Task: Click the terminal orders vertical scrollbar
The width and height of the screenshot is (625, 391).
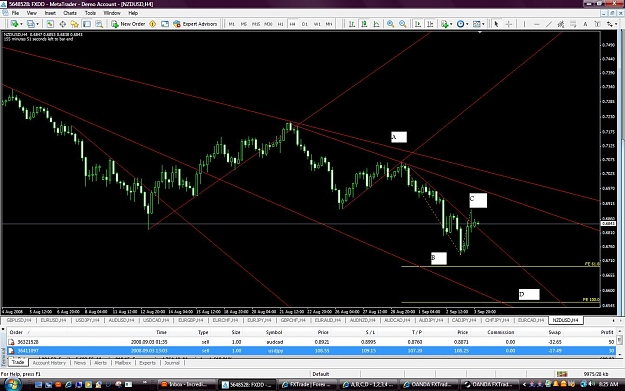Action: pos(619,344)
